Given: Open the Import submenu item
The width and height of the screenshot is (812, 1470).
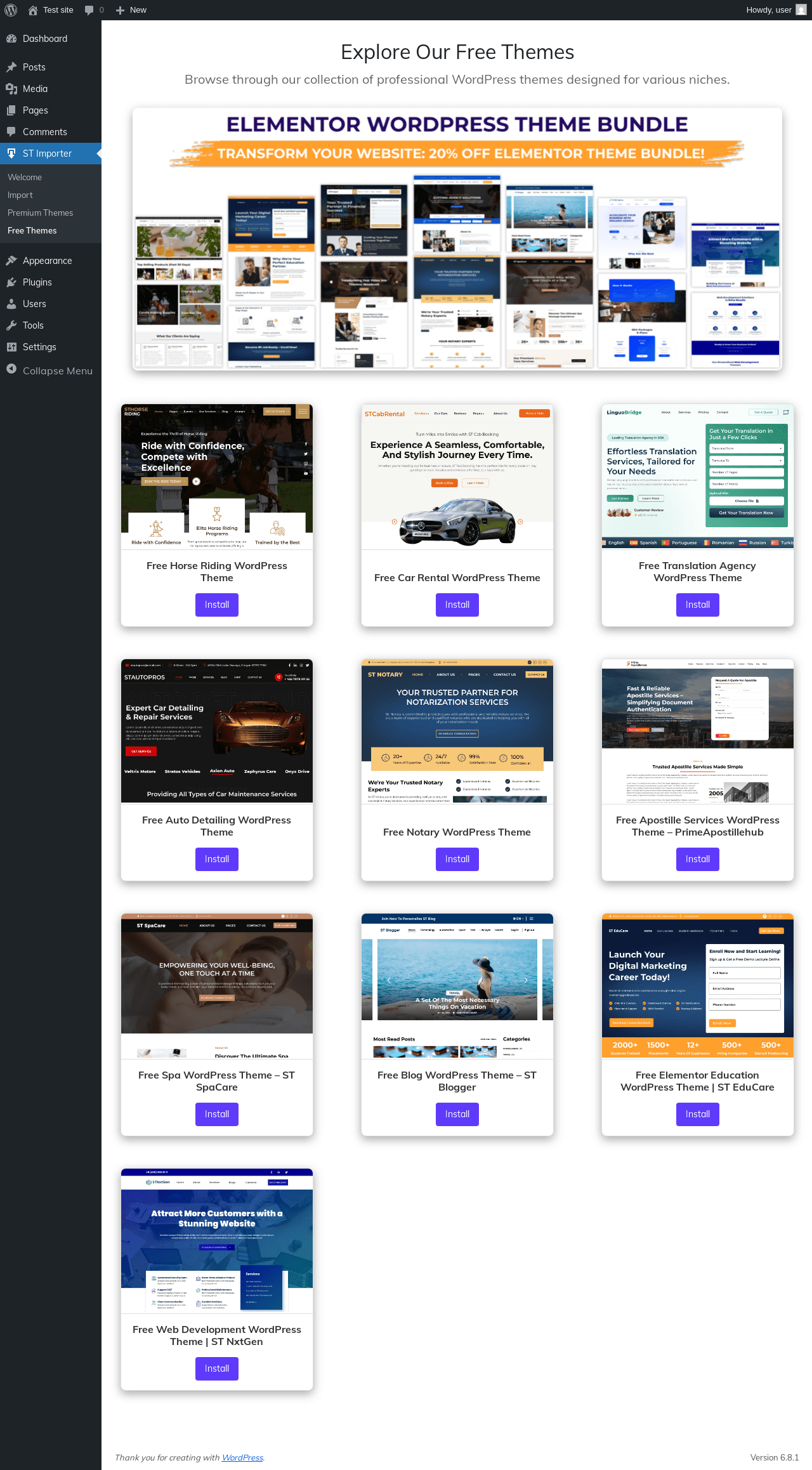Looking at the screenshot, I should point(51,195).
